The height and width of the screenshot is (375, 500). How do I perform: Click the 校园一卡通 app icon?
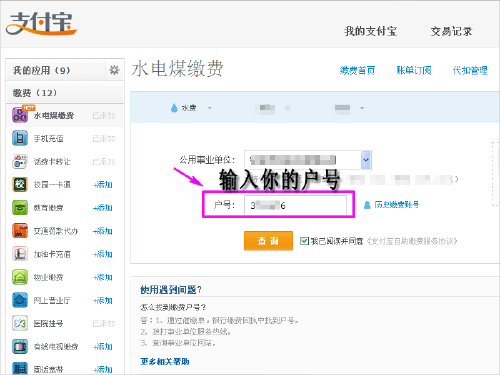coord(20,184)
